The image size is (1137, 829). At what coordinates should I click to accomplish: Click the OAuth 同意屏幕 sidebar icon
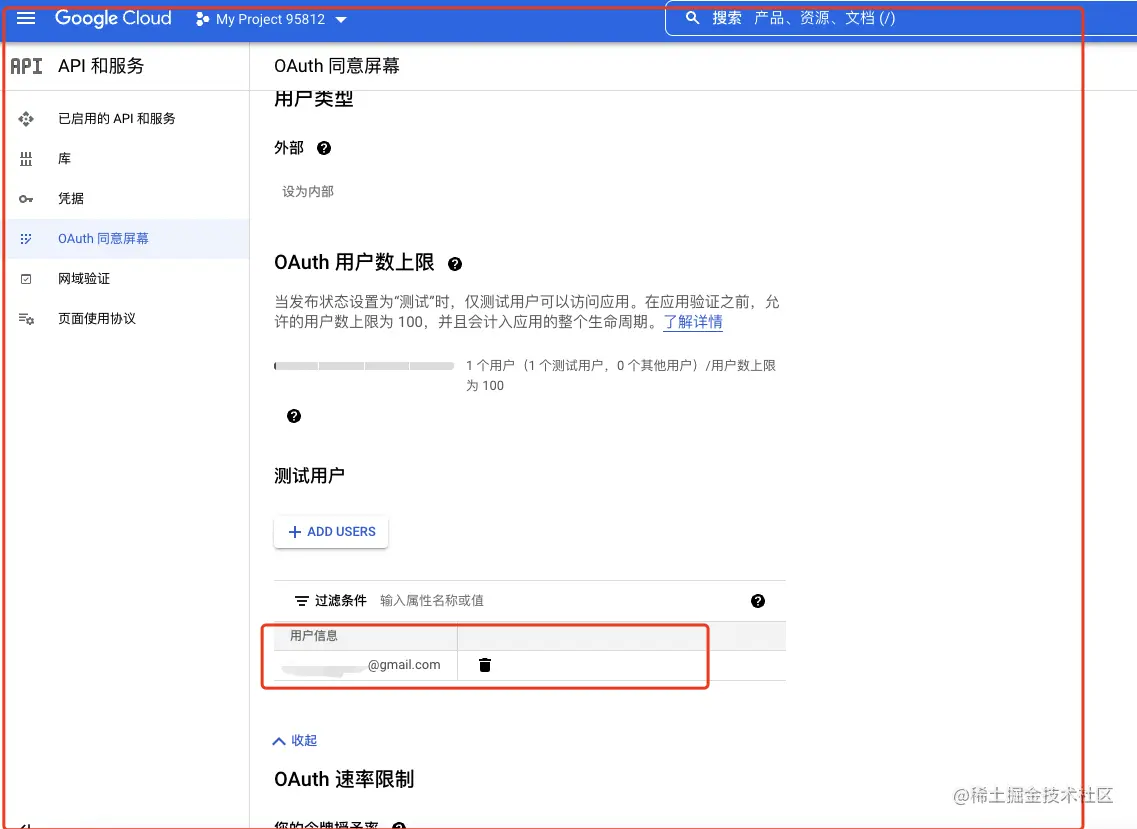(x=26, y=239)
